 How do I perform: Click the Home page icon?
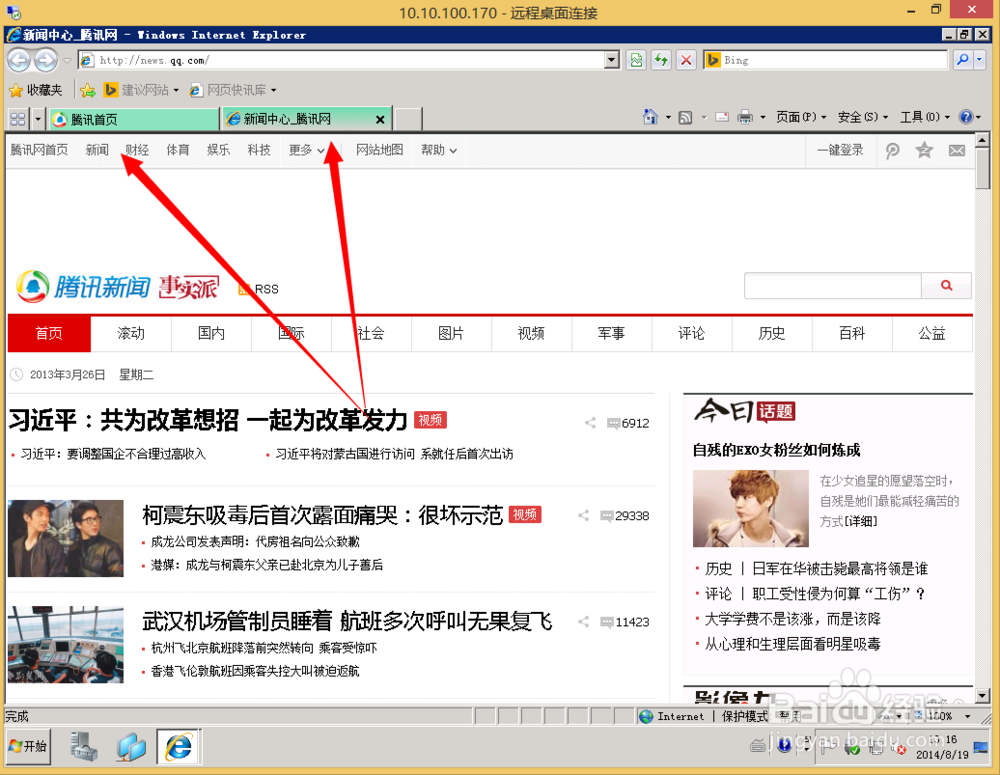pyautogui.click(x=651, y=117)
